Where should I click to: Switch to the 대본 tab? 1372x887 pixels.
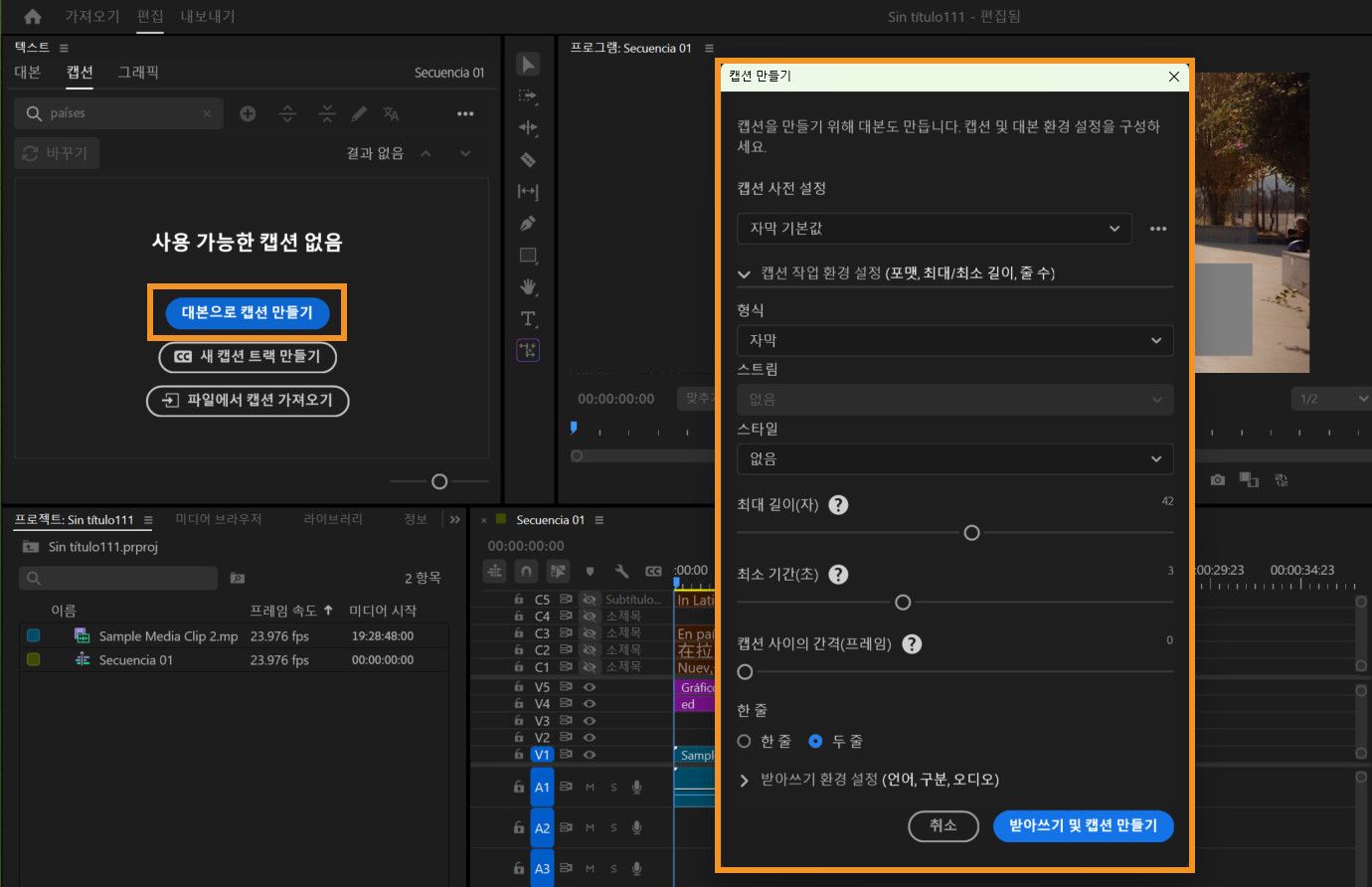28,73
